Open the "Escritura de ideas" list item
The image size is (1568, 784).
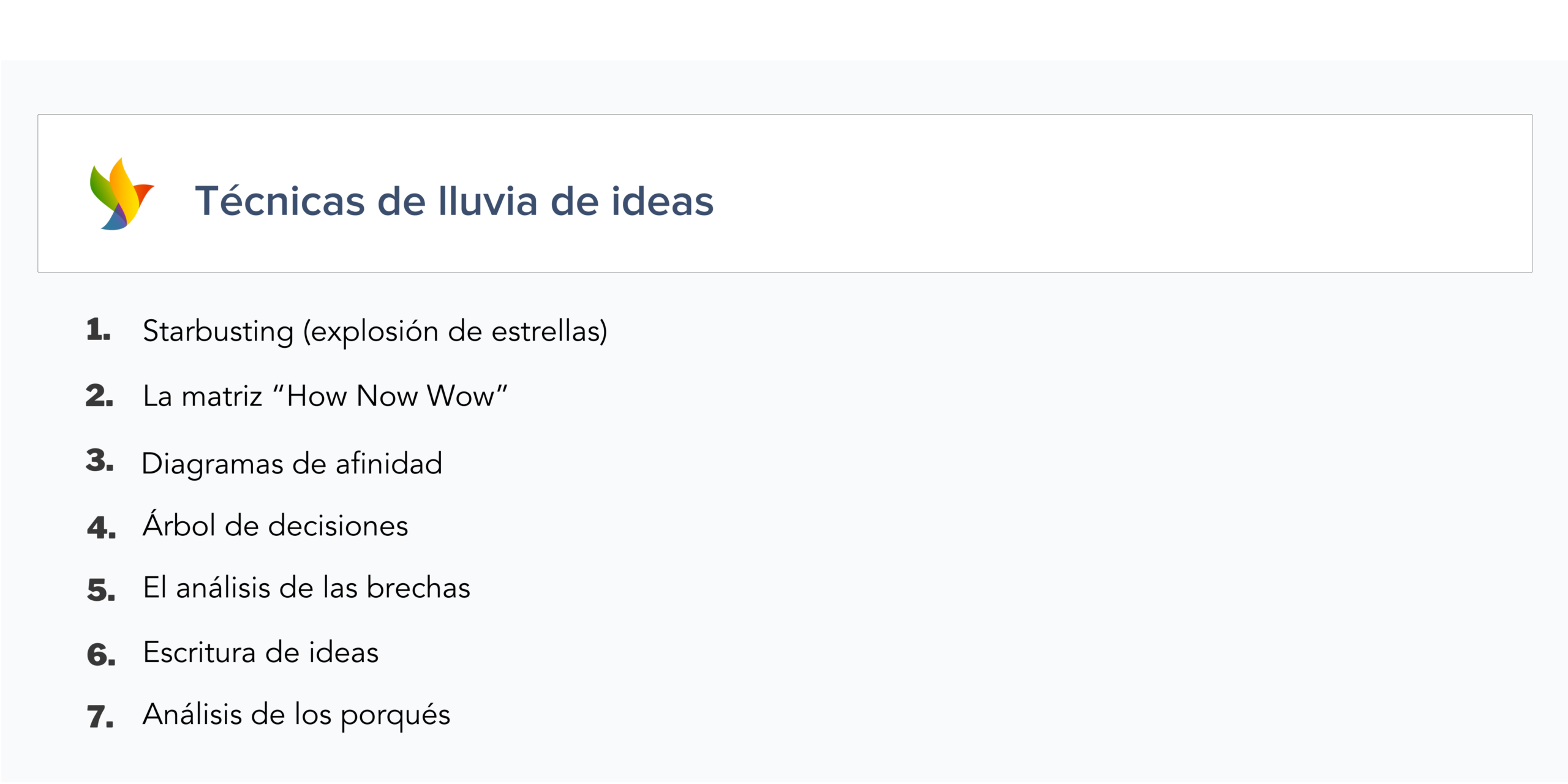(261, 652)
